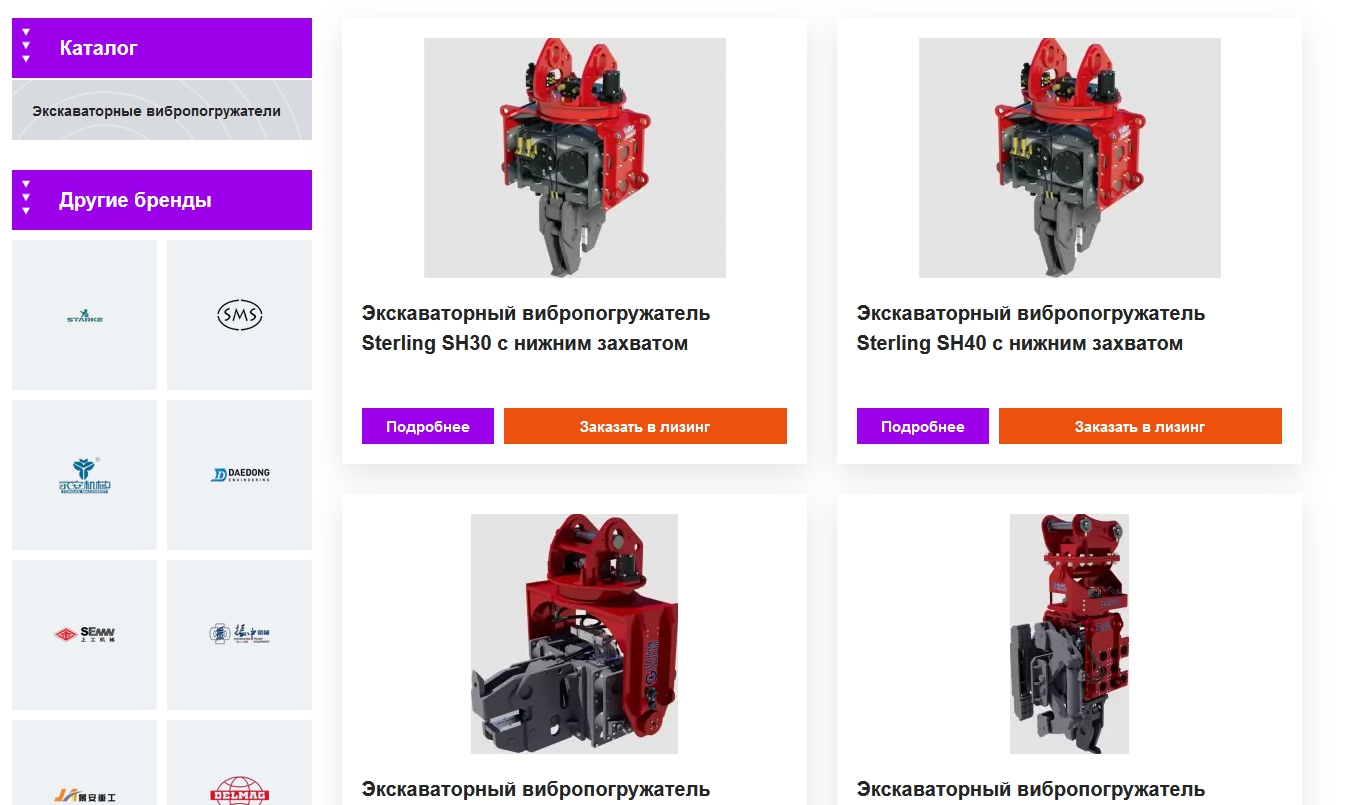
Task: Order Sterling SH30 via Заказать в лизинг
Action: click(x=645, y=426)
